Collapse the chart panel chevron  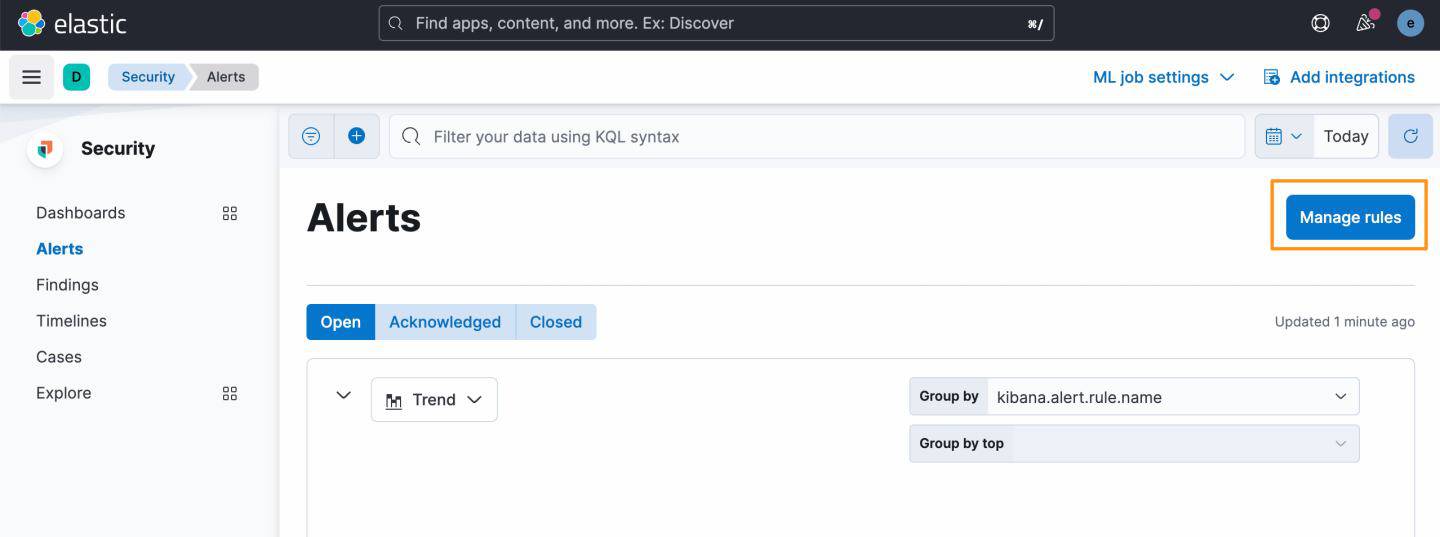click(x=343, y=395)
